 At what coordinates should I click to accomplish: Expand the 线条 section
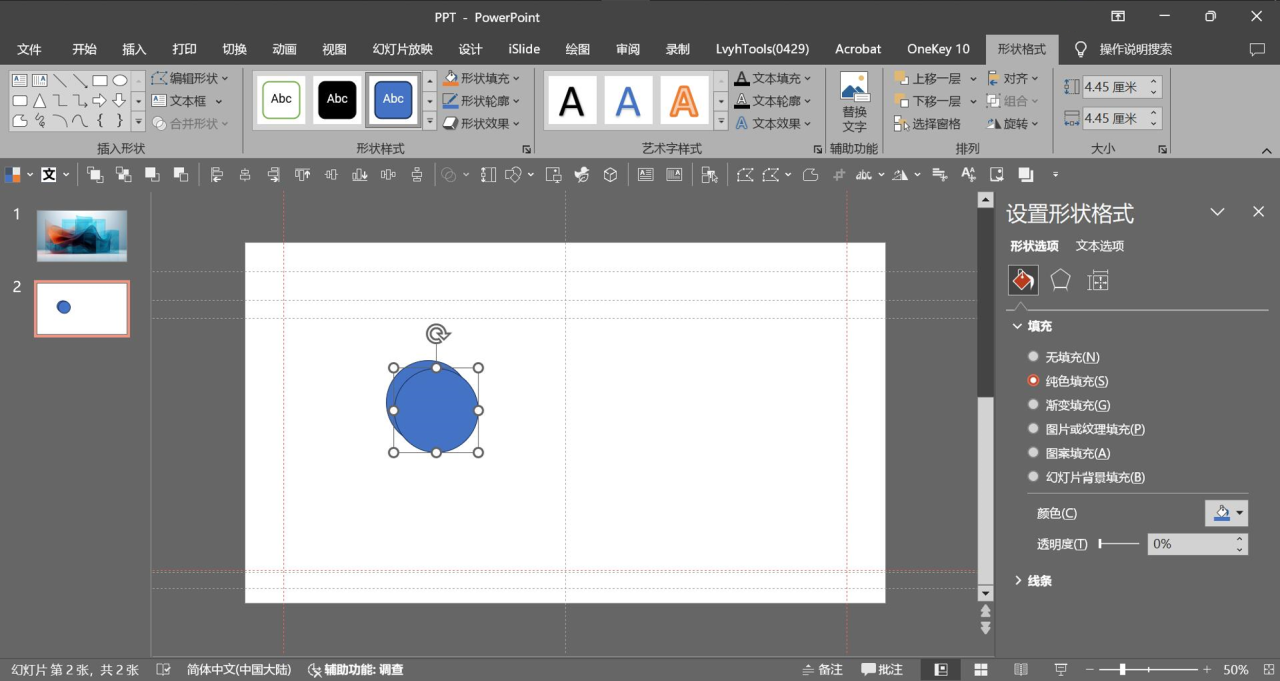tap(1034, 581)
